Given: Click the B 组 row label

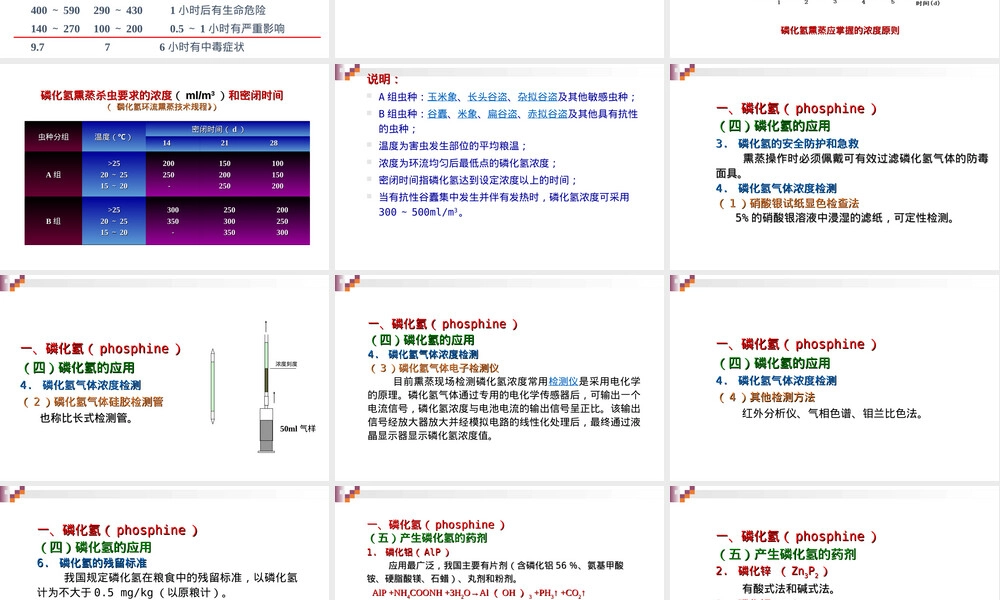Looking at the screenshot, I should pyautogui.click(x=54, y=221).
